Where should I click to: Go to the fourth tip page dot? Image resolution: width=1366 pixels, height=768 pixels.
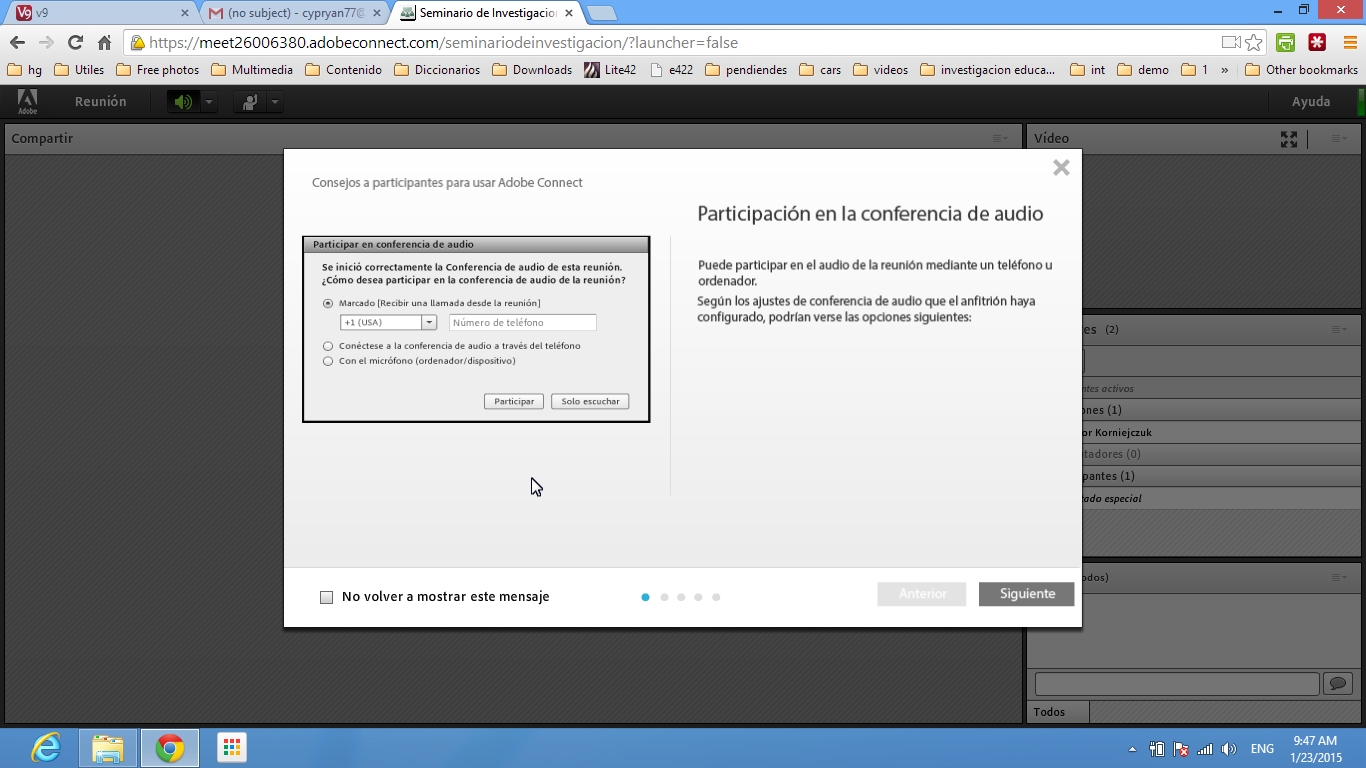pyautogui.click(x=698, y=597)
